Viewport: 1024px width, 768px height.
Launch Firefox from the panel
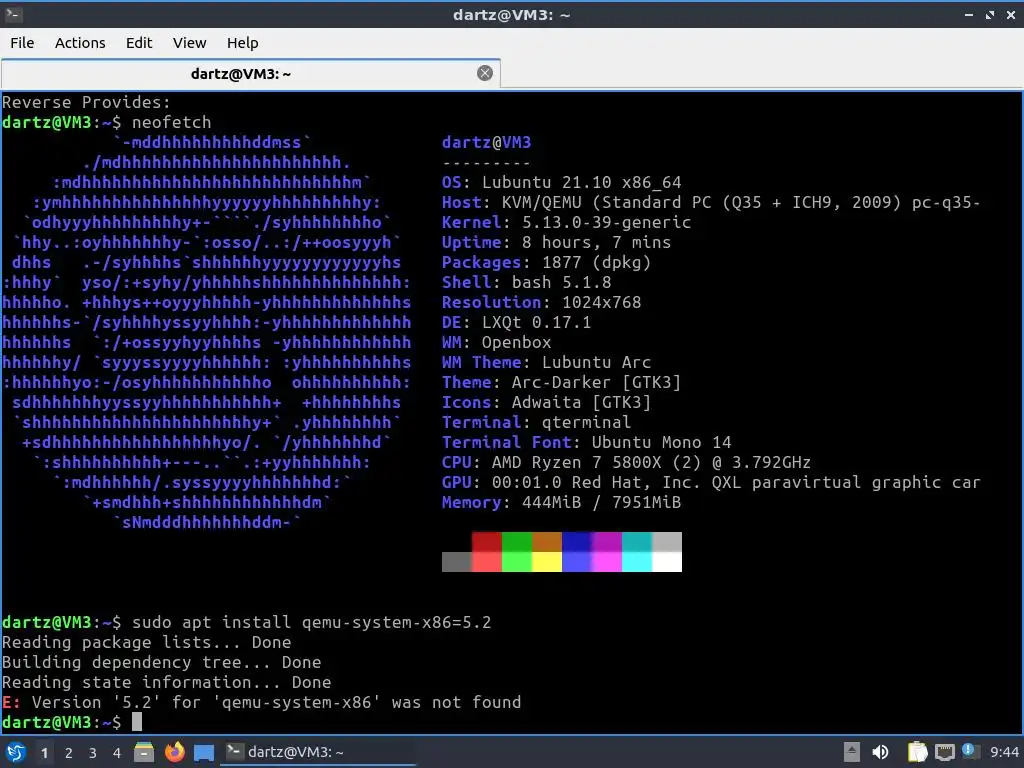click(x=174, y=752)
